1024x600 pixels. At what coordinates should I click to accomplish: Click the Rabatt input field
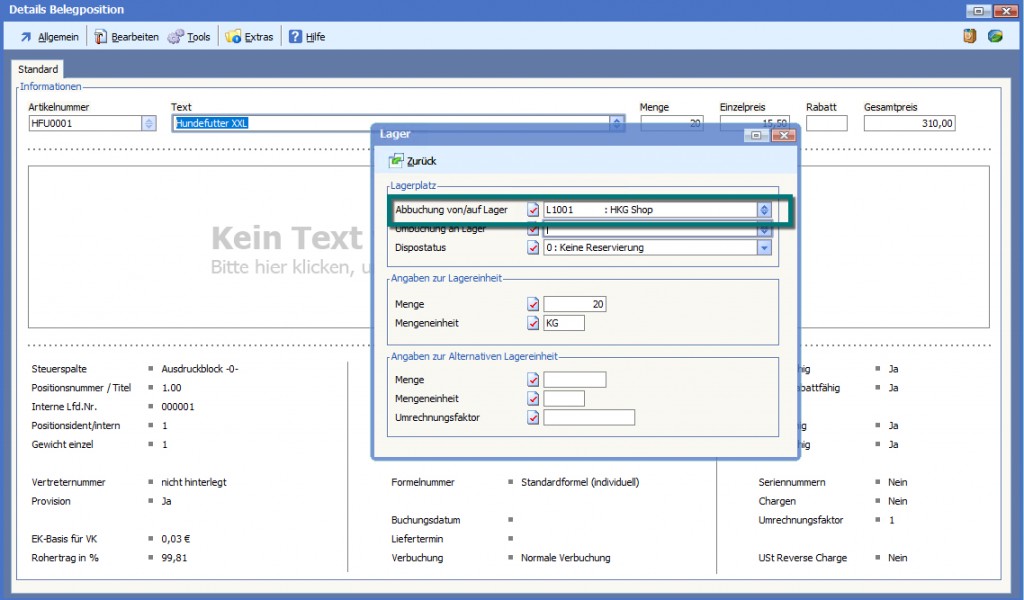(x=826, y=124)
